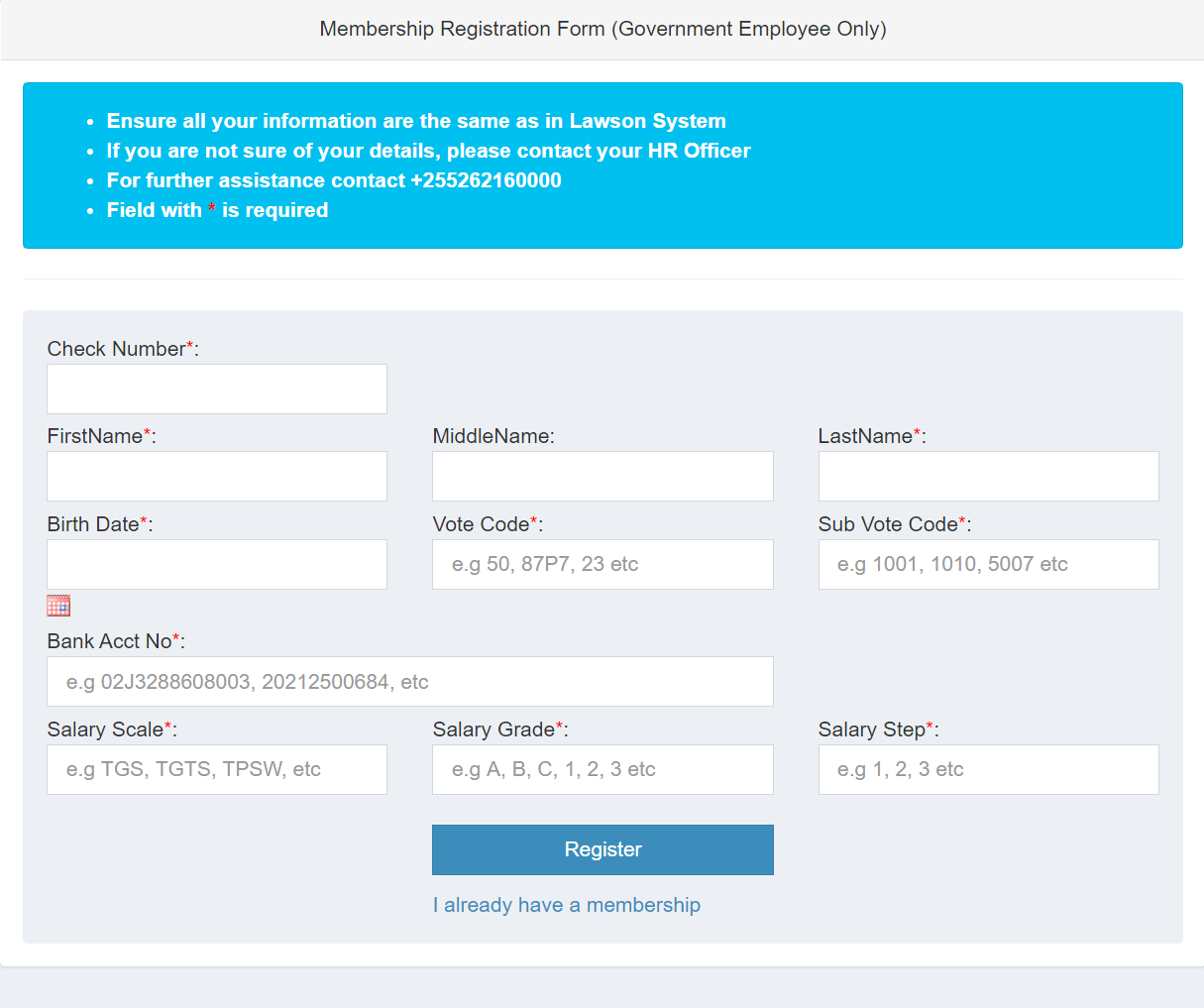The height and width of the screenshot is (1008, 1204).
Task: Click the Membership Registration Form header
Action: pos(602,29)
